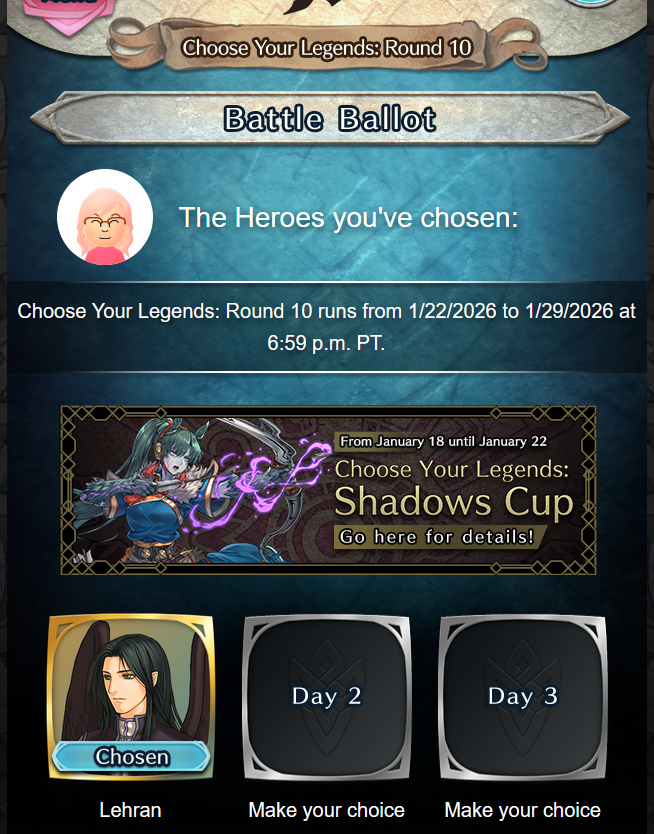Viewport: 654px width, 834px height.
Task: Select the Mii avatar profile picture
Action: click(x=105, y=217)
